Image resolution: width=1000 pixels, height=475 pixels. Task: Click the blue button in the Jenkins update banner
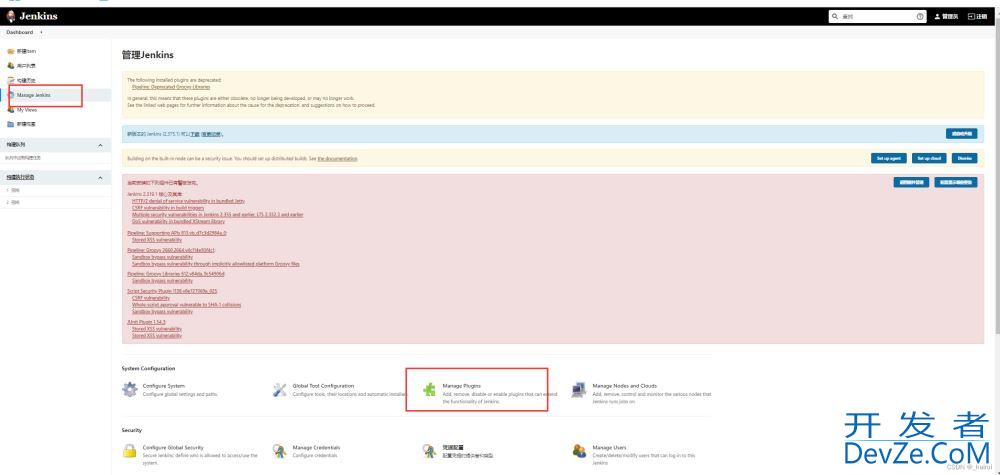pyautogui.click(x=962, y=134)
